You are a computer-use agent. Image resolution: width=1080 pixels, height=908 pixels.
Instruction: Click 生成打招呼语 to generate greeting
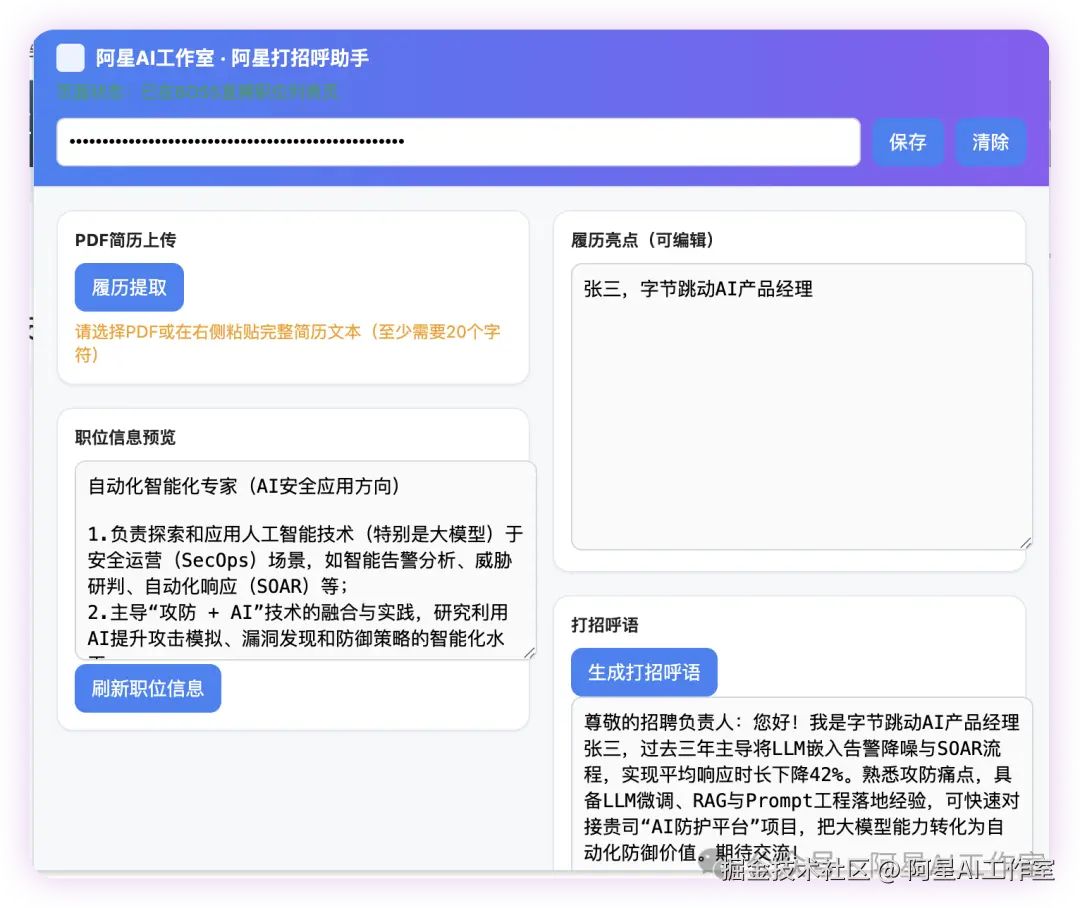click(x=644, y=672)
